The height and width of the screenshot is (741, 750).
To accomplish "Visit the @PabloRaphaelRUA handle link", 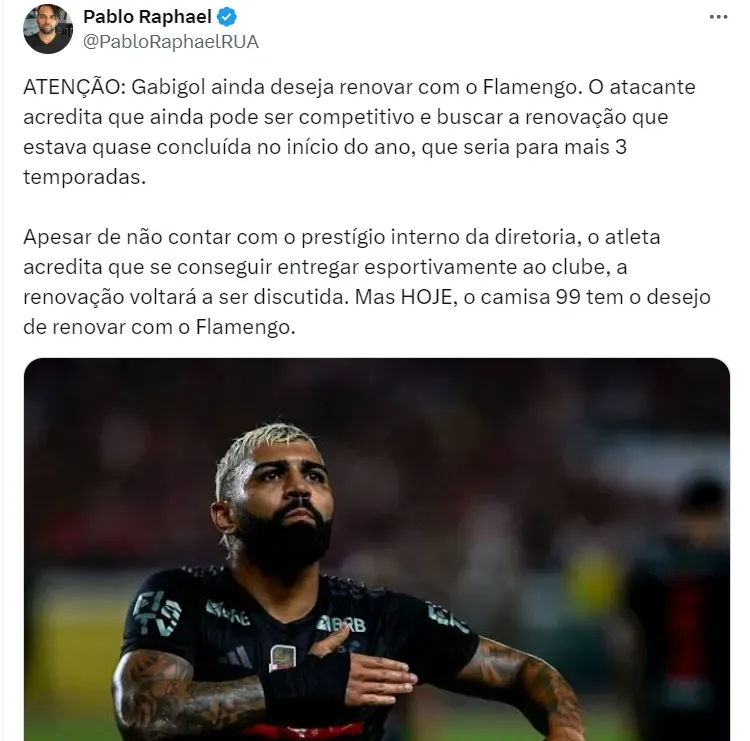I will tap(171, 42).
